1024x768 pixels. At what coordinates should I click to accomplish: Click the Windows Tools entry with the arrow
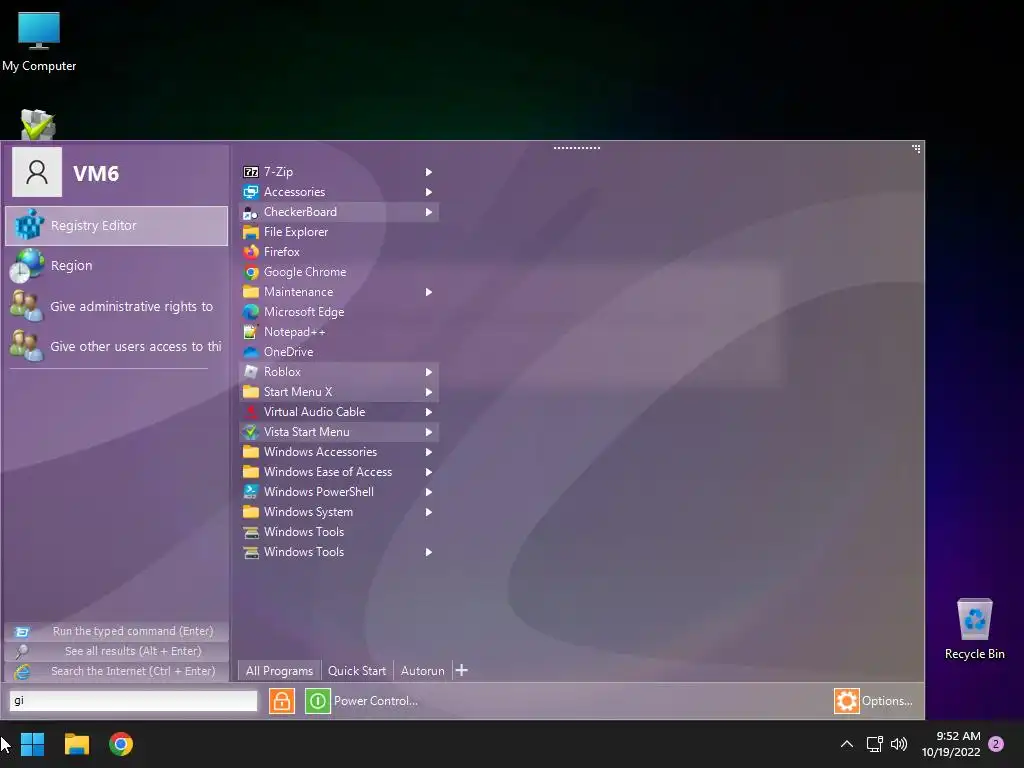[338, 552]
